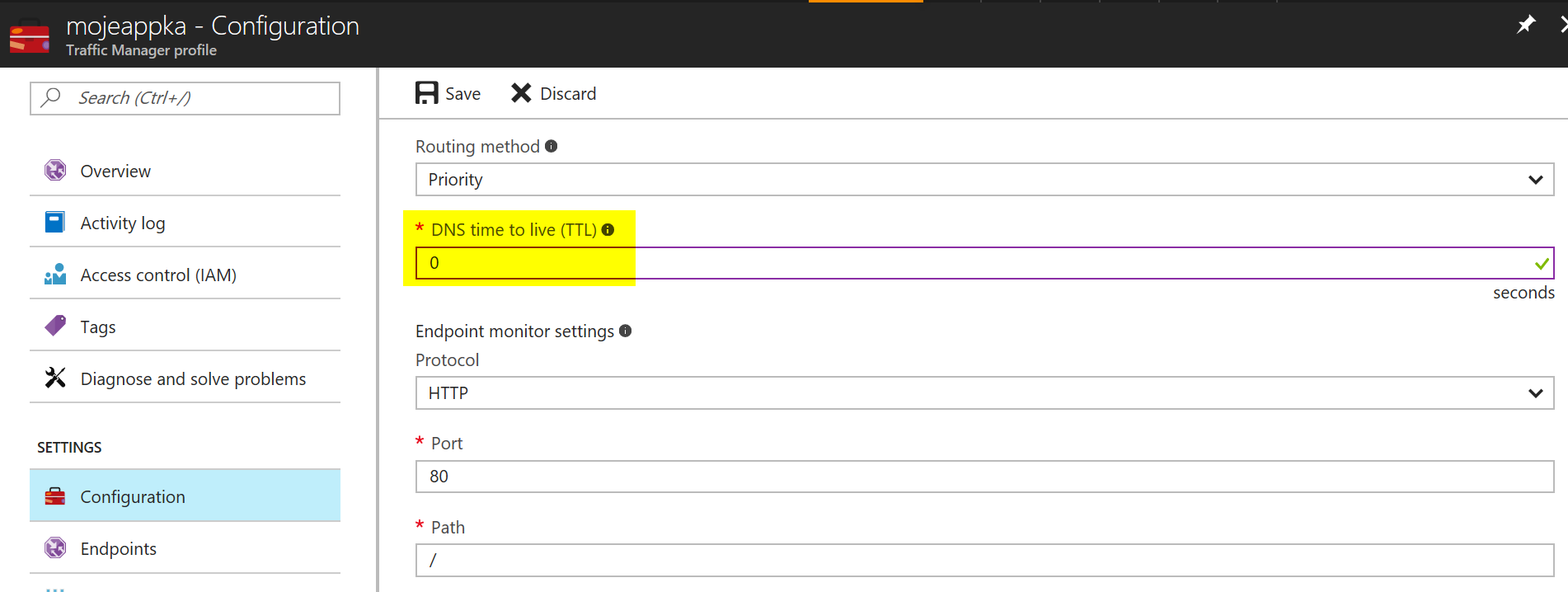
Task: Click the Search (Ctrl+/) box
Action: click(x=185, y=98)
